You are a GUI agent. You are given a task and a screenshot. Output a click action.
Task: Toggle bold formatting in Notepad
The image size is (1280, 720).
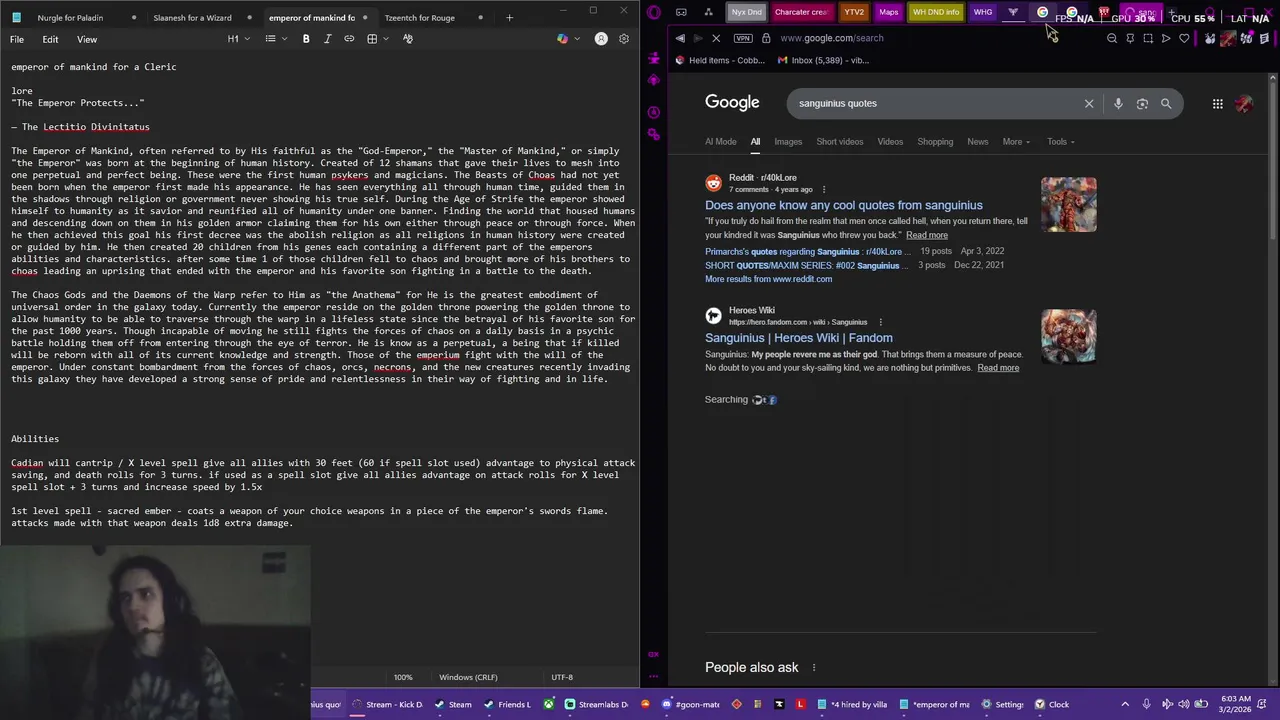306,39
